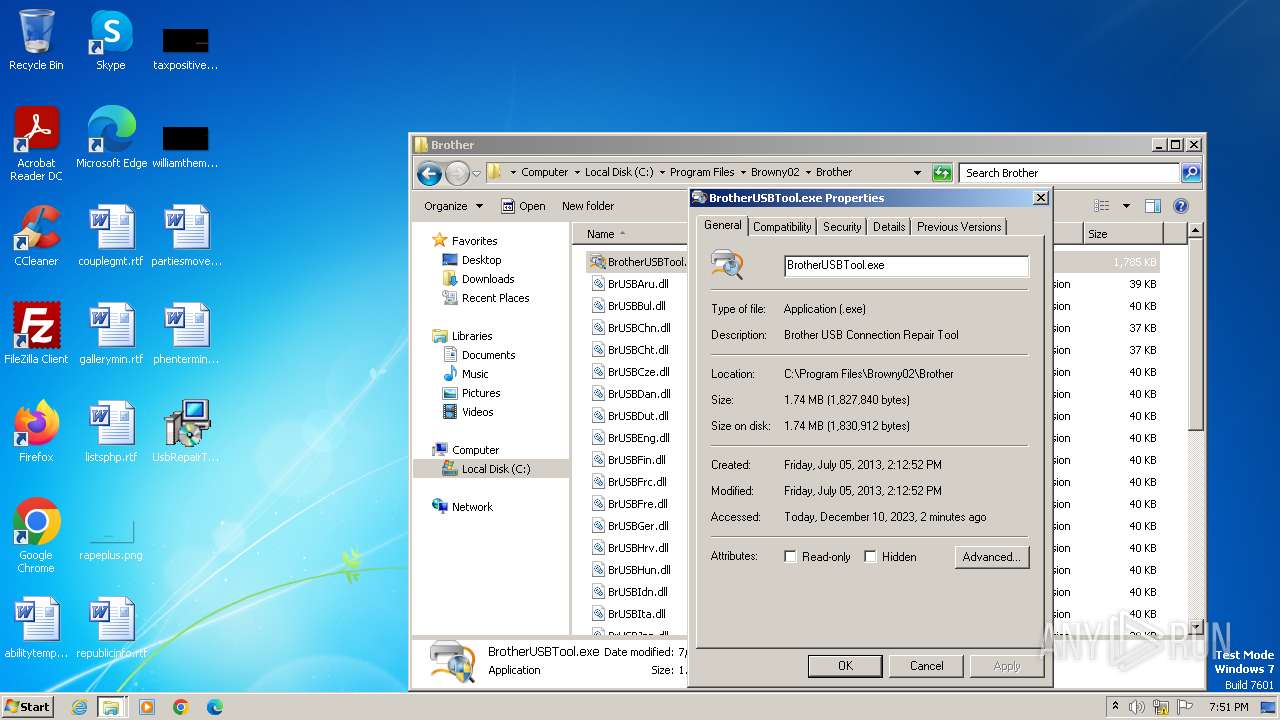Select Recent Places in Favorites
This screenshot has width=1280, height=720.
pos(495,298)
